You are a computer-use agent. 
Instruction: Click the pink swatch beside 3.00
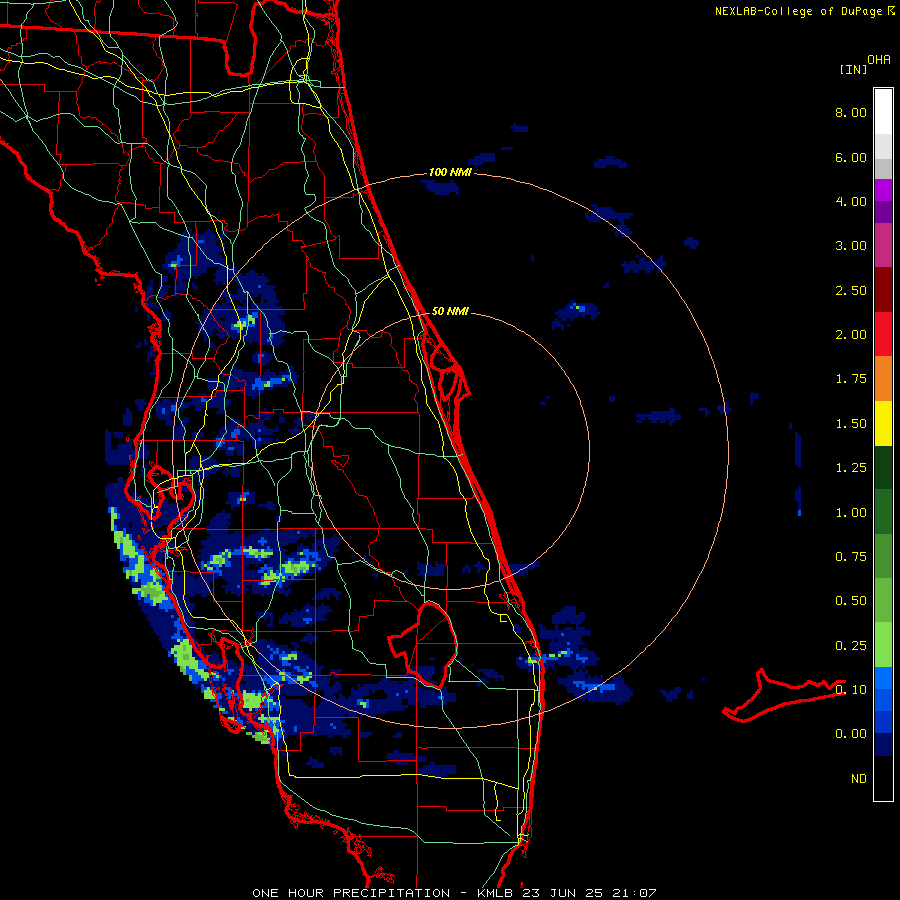pos(883,245)
